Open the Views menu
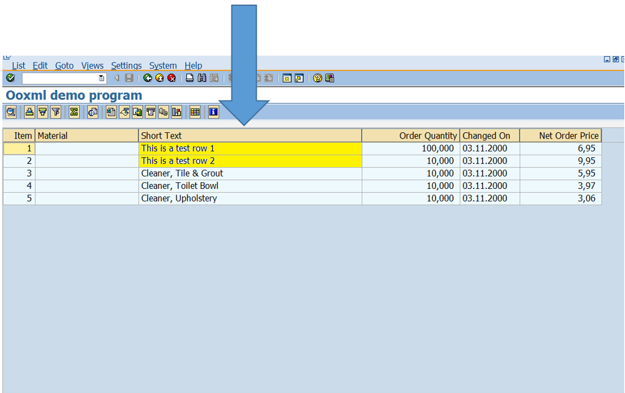This screenshot has height=393, width=625. coord(92,65)
